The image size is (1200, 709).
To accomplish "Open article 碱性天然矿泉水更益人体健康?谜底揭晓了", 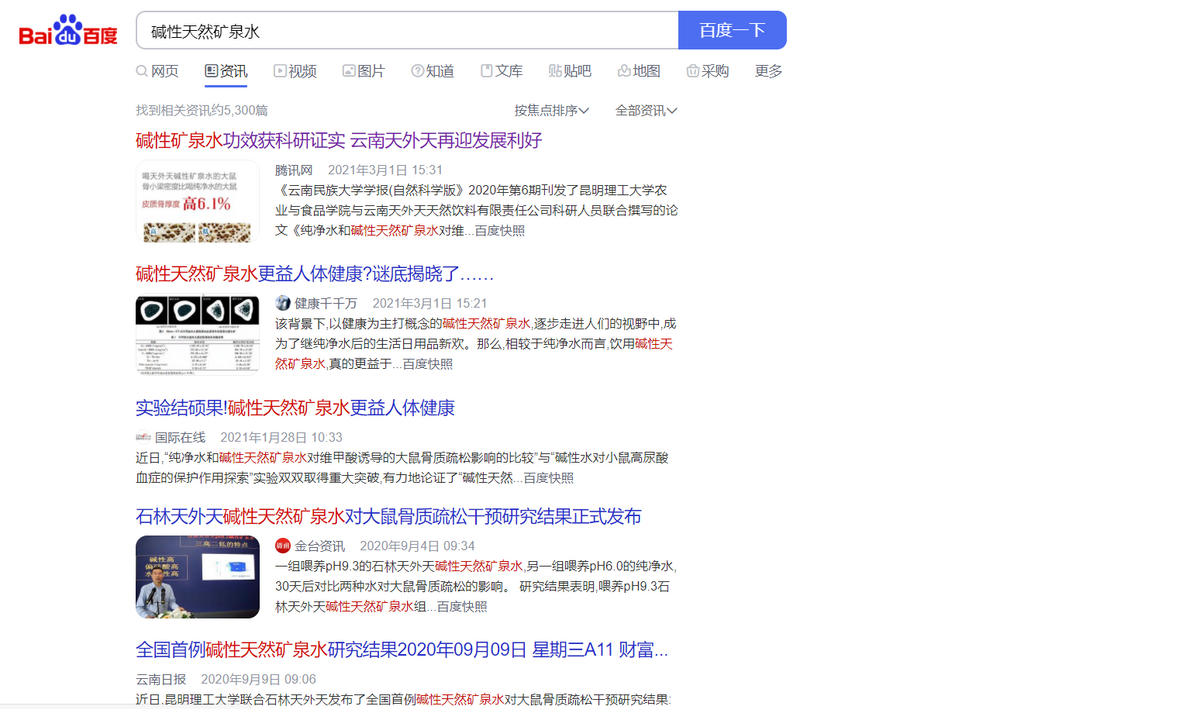I will pyautogui.click(x=315, y=274).
